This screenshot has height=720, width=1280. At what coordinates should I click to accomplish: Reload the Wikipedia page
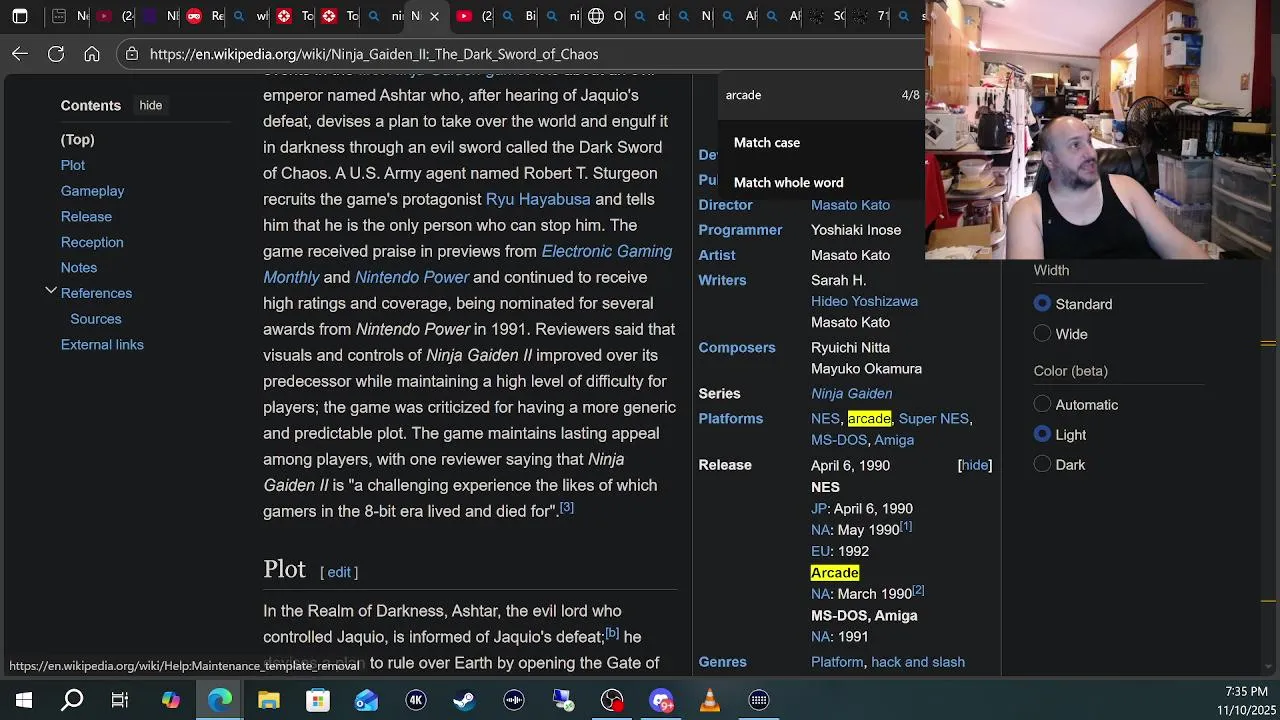56,54
